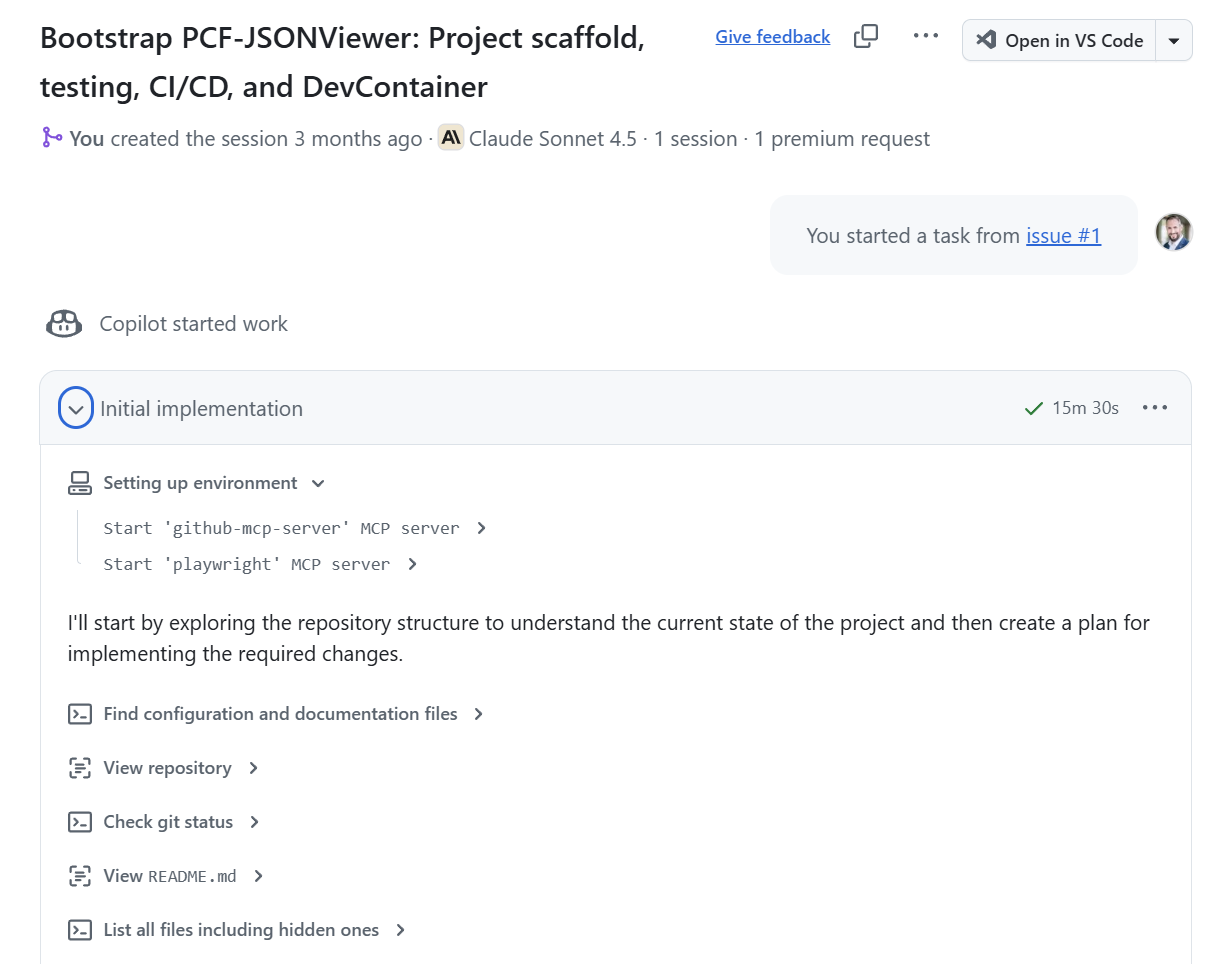Click the file icon beside 'View README.md'
The height and width of the screenshot is (964, 1226).
[79, 875]
